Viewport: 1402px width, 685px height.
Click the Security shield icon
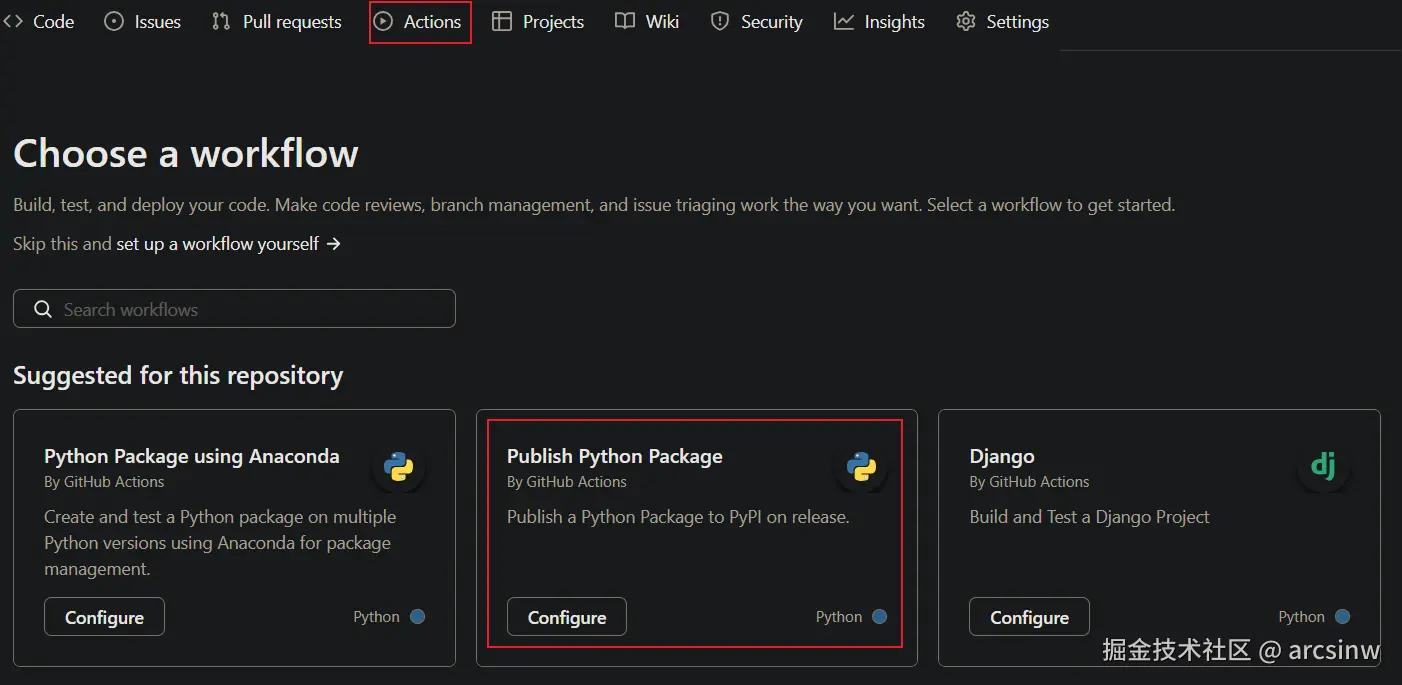(719, 21)
